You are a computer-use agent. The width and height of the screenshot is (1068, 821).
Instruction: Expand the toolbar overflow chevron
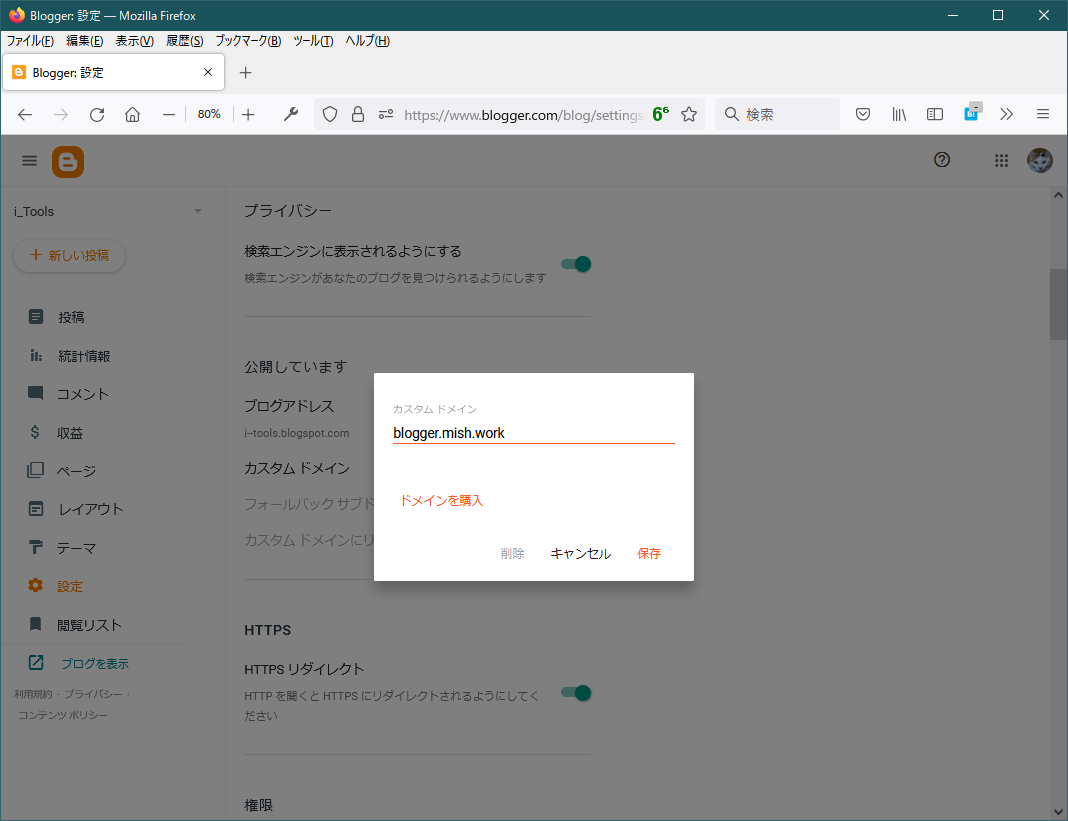point(1007,114)
